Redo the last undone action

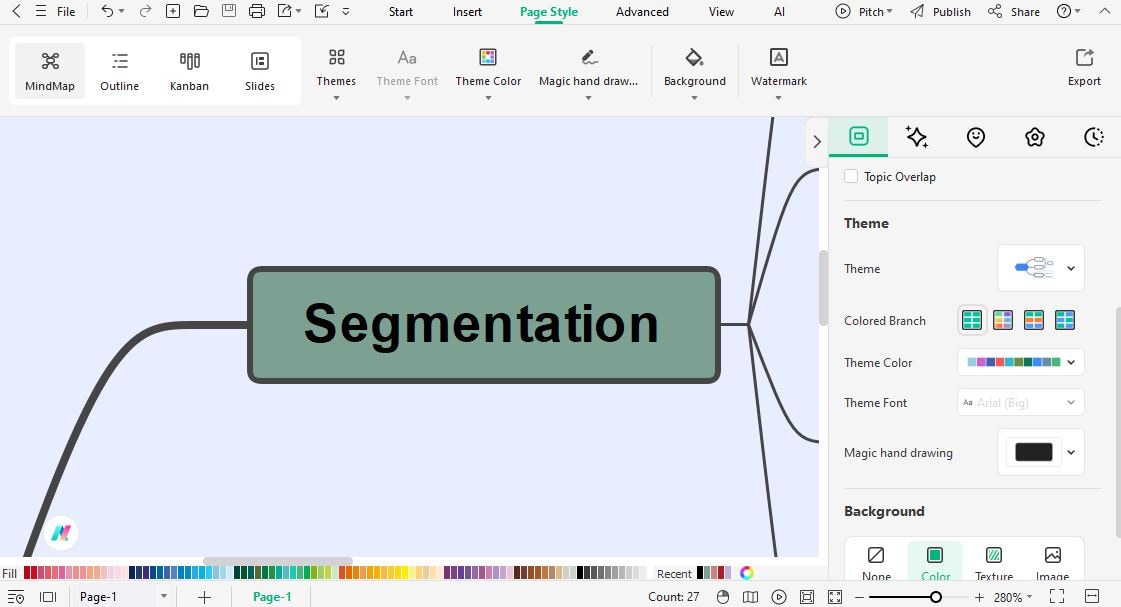coord(145,11)
